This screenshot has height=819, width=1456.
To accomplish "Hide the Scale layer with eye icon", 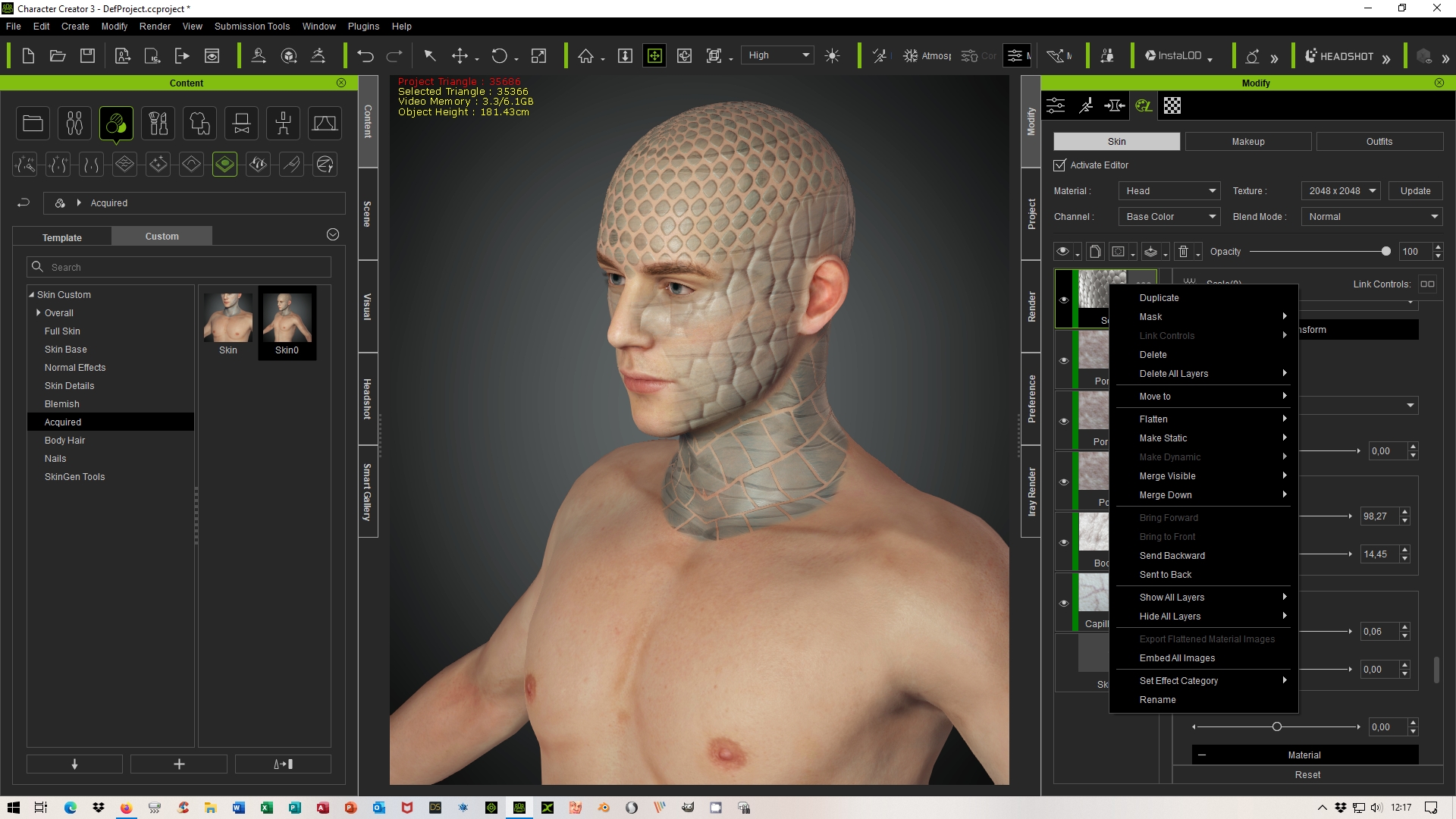I will tap(1064, 300).
